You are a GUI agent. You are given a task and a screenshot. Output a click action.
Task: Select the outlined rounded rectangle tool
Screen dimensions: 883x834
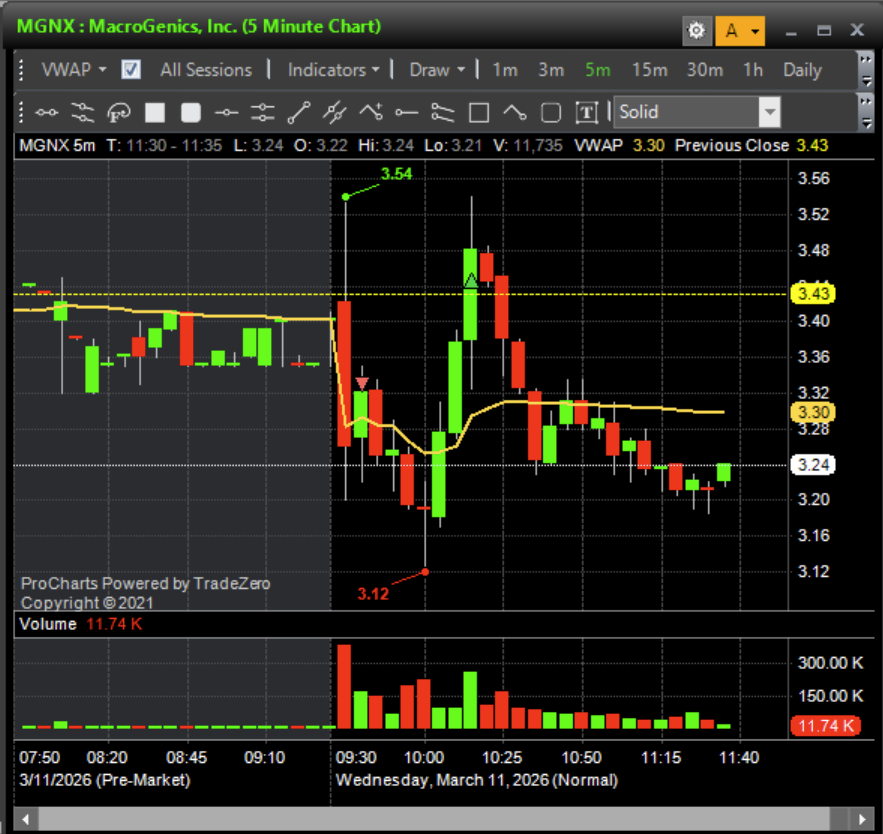[x=551, y=113]
